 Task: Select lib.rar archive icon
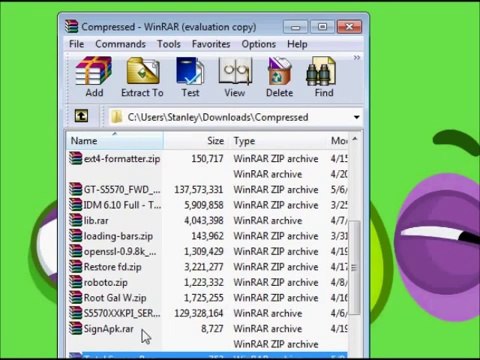point(76,220)
